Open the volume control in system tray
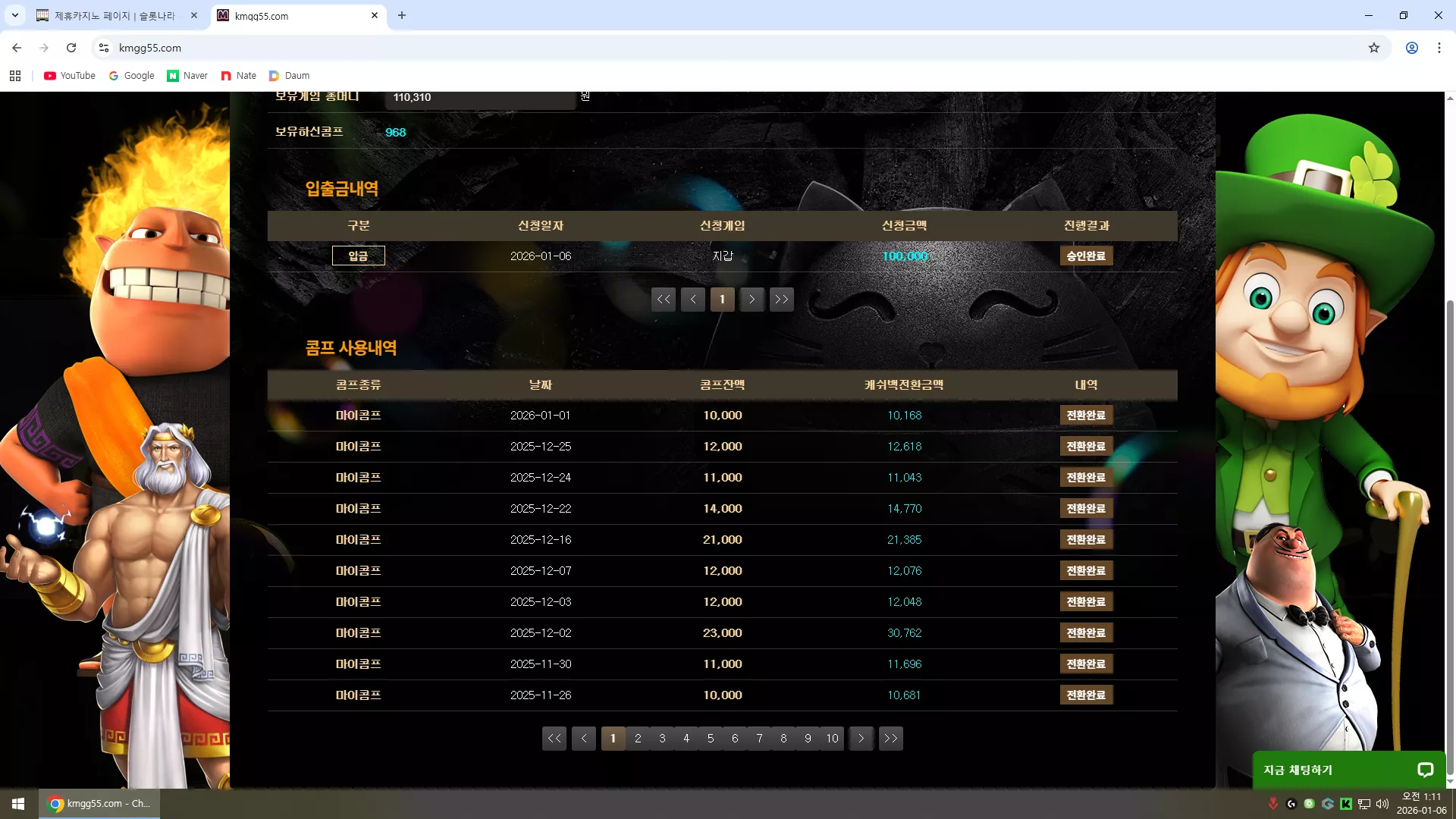Image resolution: width=1456 pixels, height=819 pixels. click(1382, 804)
